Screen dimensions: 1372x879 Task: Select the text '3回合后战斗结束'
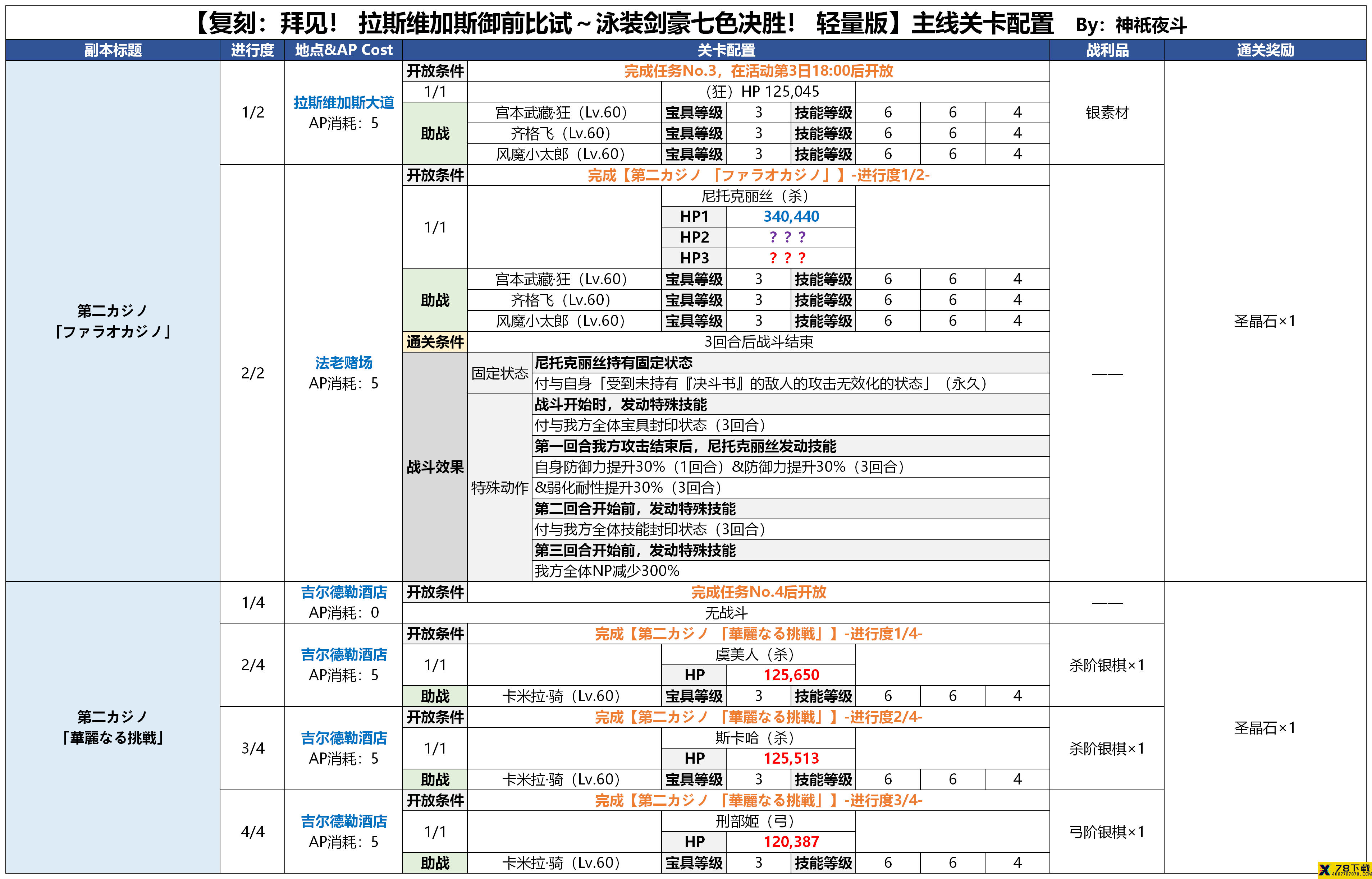click(758, 342)
